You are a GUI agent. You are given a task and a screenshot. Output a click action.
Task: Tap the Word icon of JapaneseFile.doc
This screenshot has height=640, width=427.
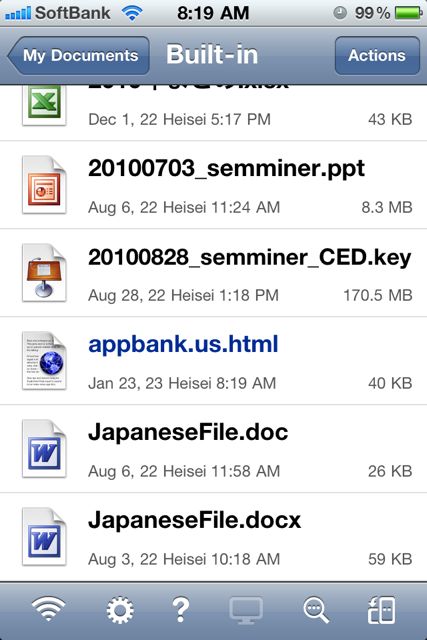coord(44,449)
